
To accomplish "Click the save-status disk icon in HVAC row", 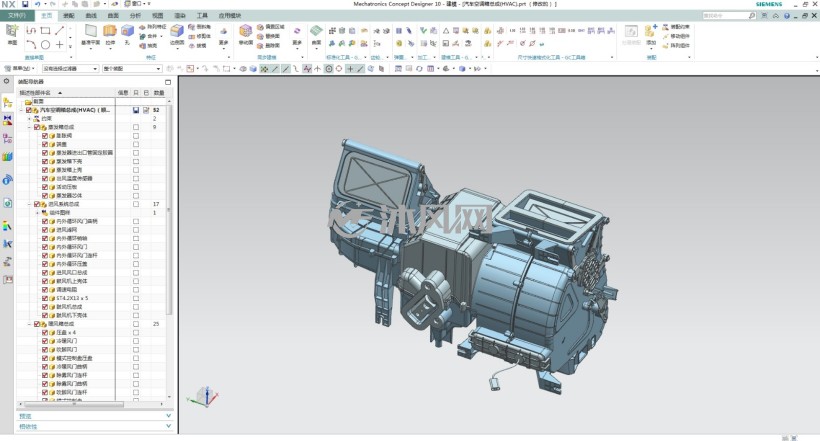I will [136, 110].
